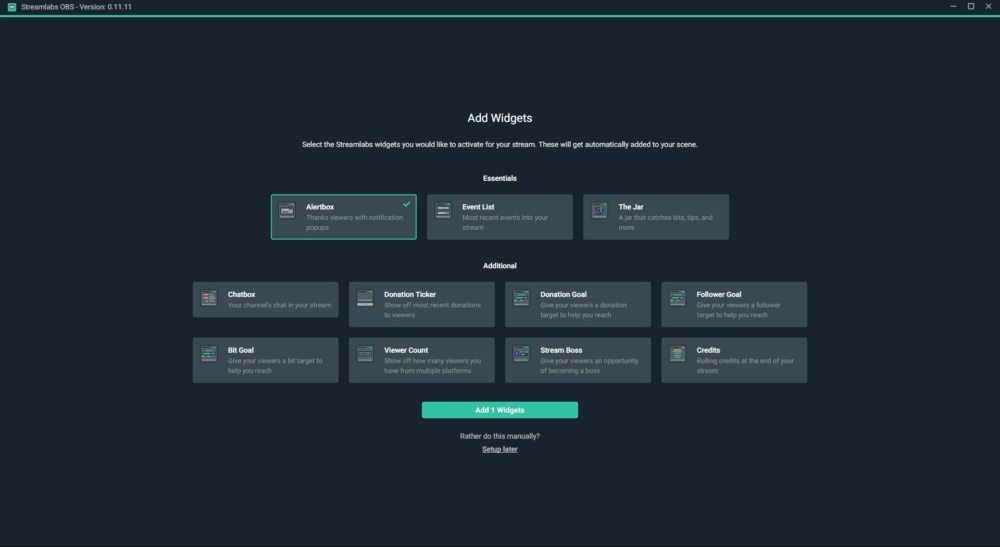
Task: Click the Essentials section label
Action: tap(500, 179)
